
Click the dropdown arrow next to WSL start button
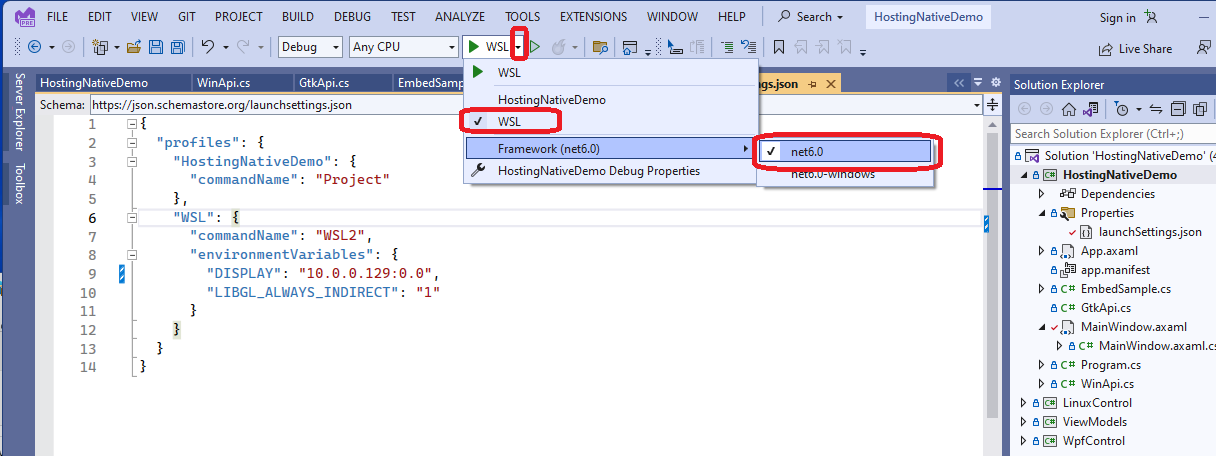click(518, 47)
